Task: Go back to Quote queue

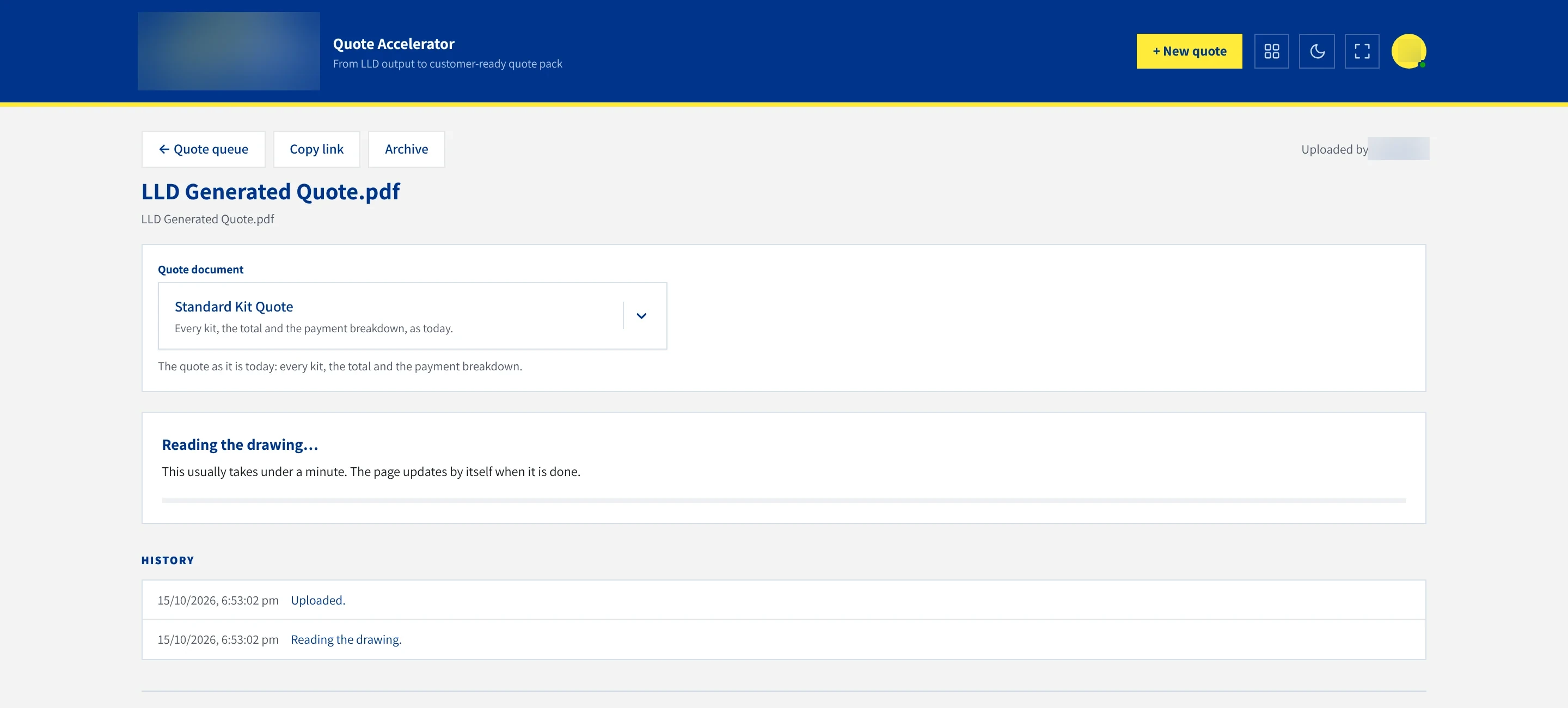Action: [x=203, y=149]
